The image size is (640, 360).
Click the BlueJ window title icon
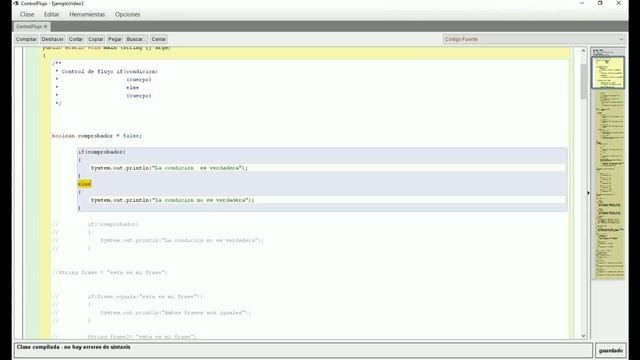click(x=16, y=3)
